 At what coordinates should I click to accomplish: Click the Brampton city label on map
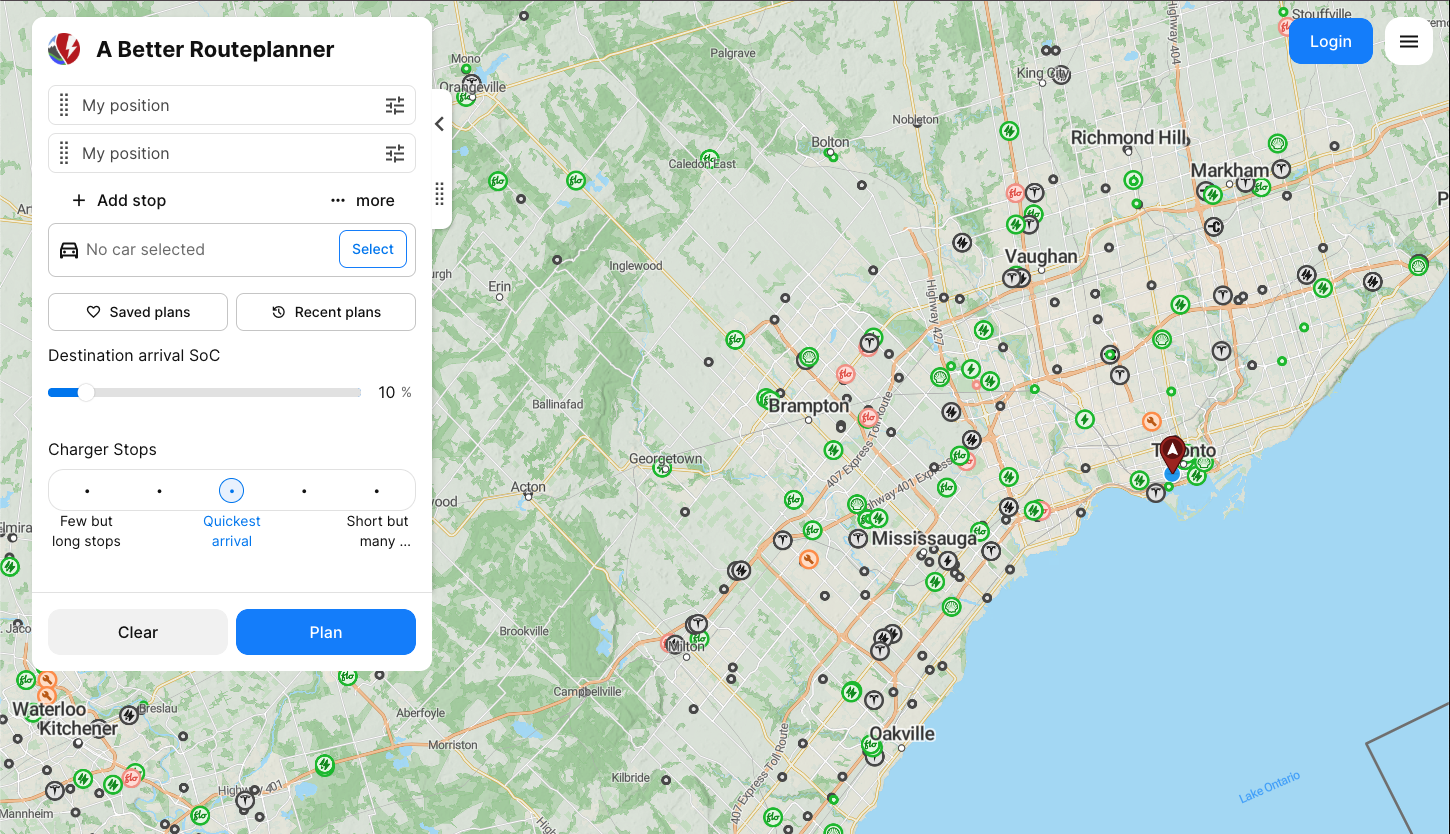click(809, 406)
